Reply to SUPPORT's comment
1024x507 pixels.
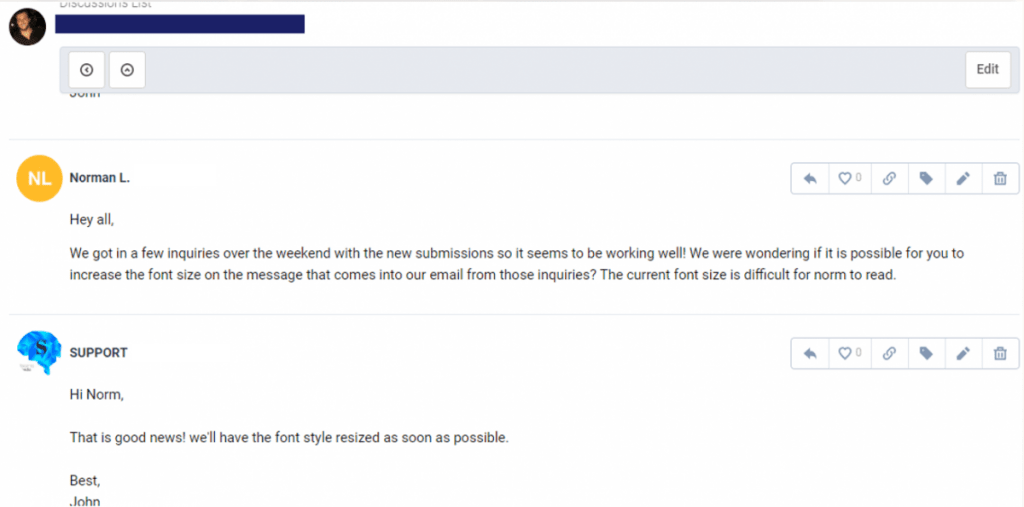point(810,353)
